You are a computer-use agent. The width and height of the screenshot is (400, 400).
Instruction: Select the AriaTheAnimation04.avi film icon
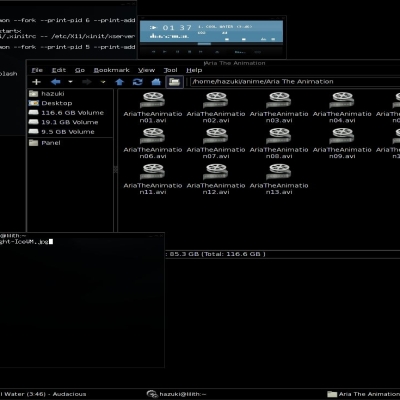[x=342, y=100]
